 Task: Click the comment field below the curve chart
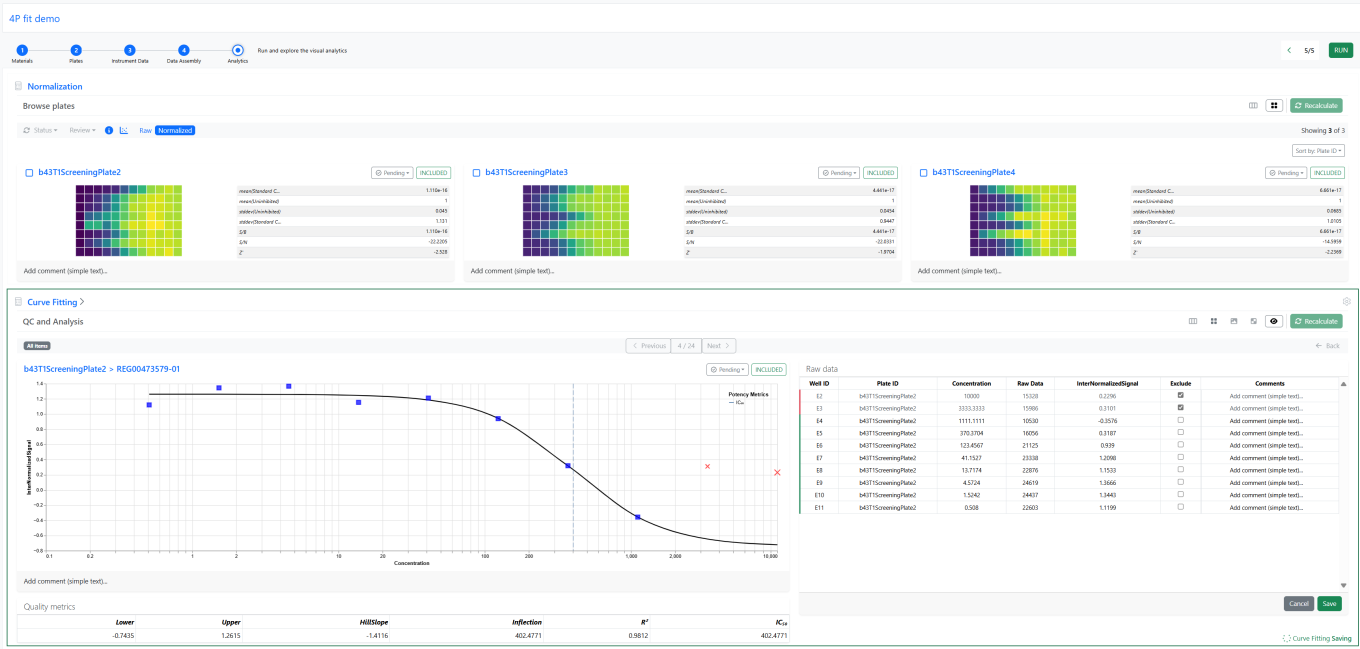400,581
